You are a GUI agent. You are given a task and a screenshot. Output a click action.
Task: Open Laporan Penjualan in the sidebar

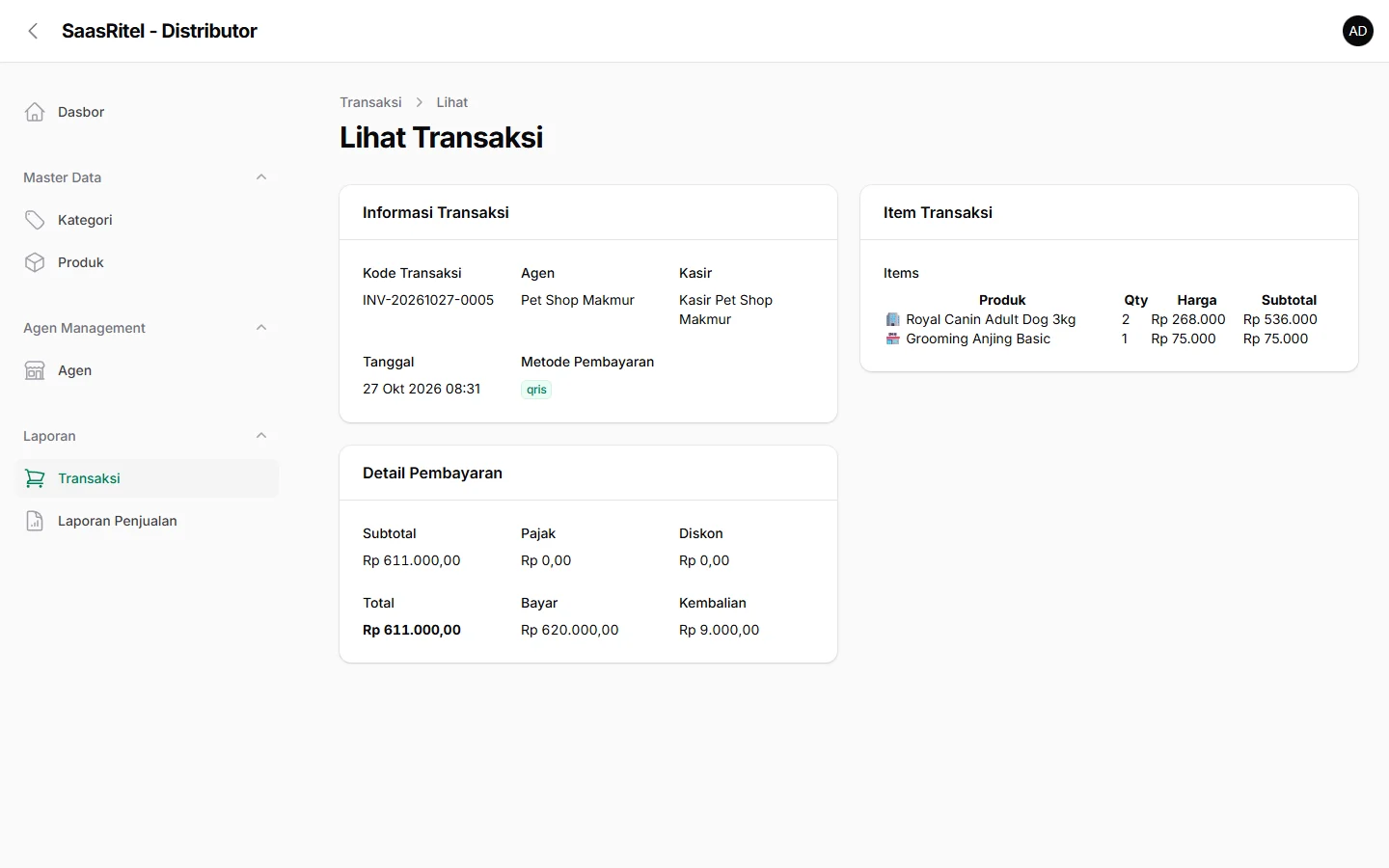[x=147, y=521]
